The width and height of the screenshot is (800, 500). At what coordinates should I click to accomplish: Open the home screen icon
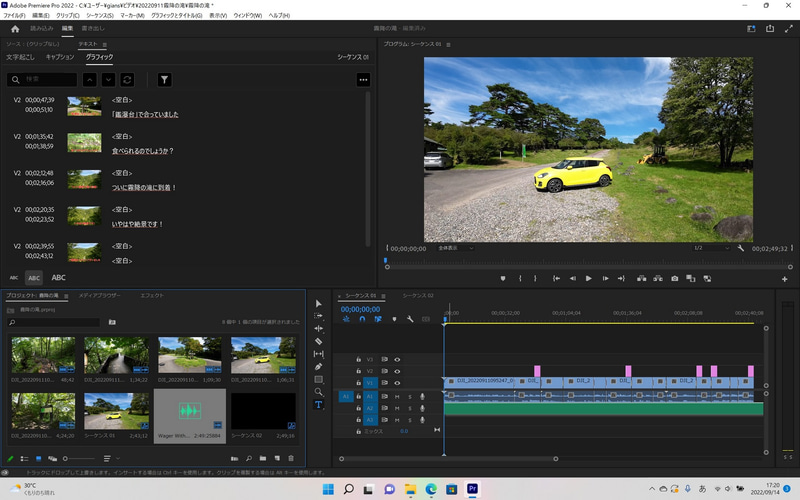click(x=14, y=29)
